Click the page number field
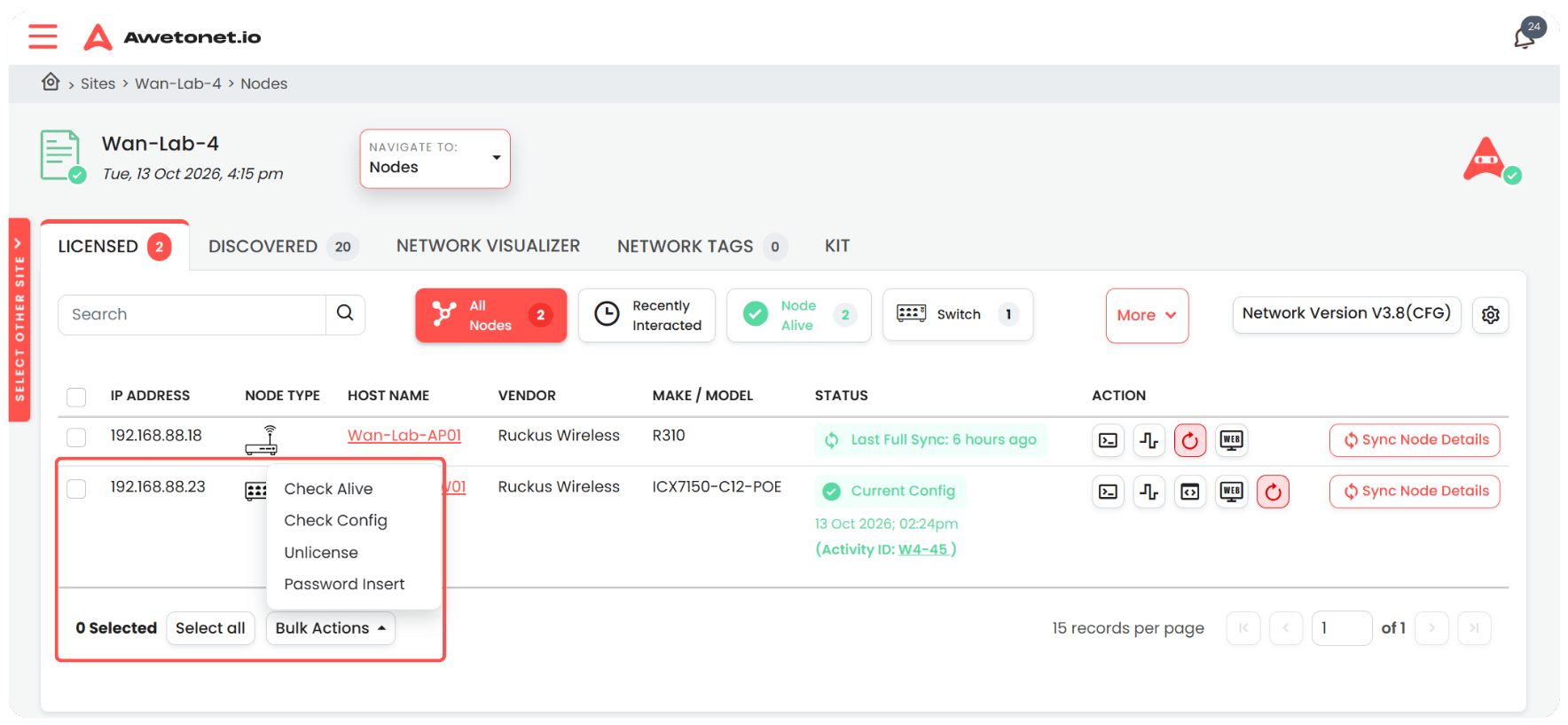Viewport: 1568px width, 725px height. pos(1341,628)
